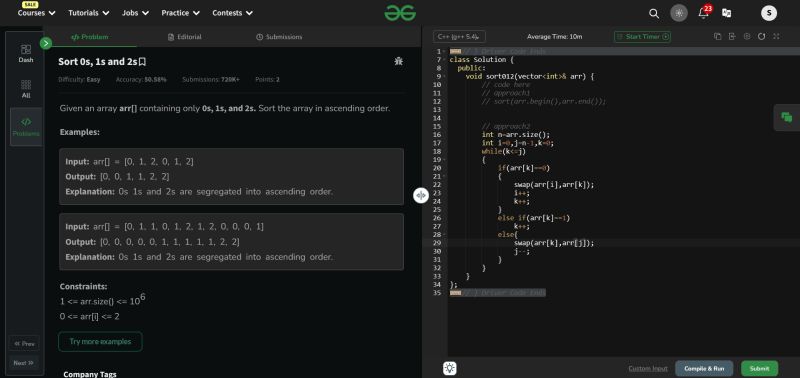Open the search icon in top bar
Viewport: 800px width, 378px height.
654,13
